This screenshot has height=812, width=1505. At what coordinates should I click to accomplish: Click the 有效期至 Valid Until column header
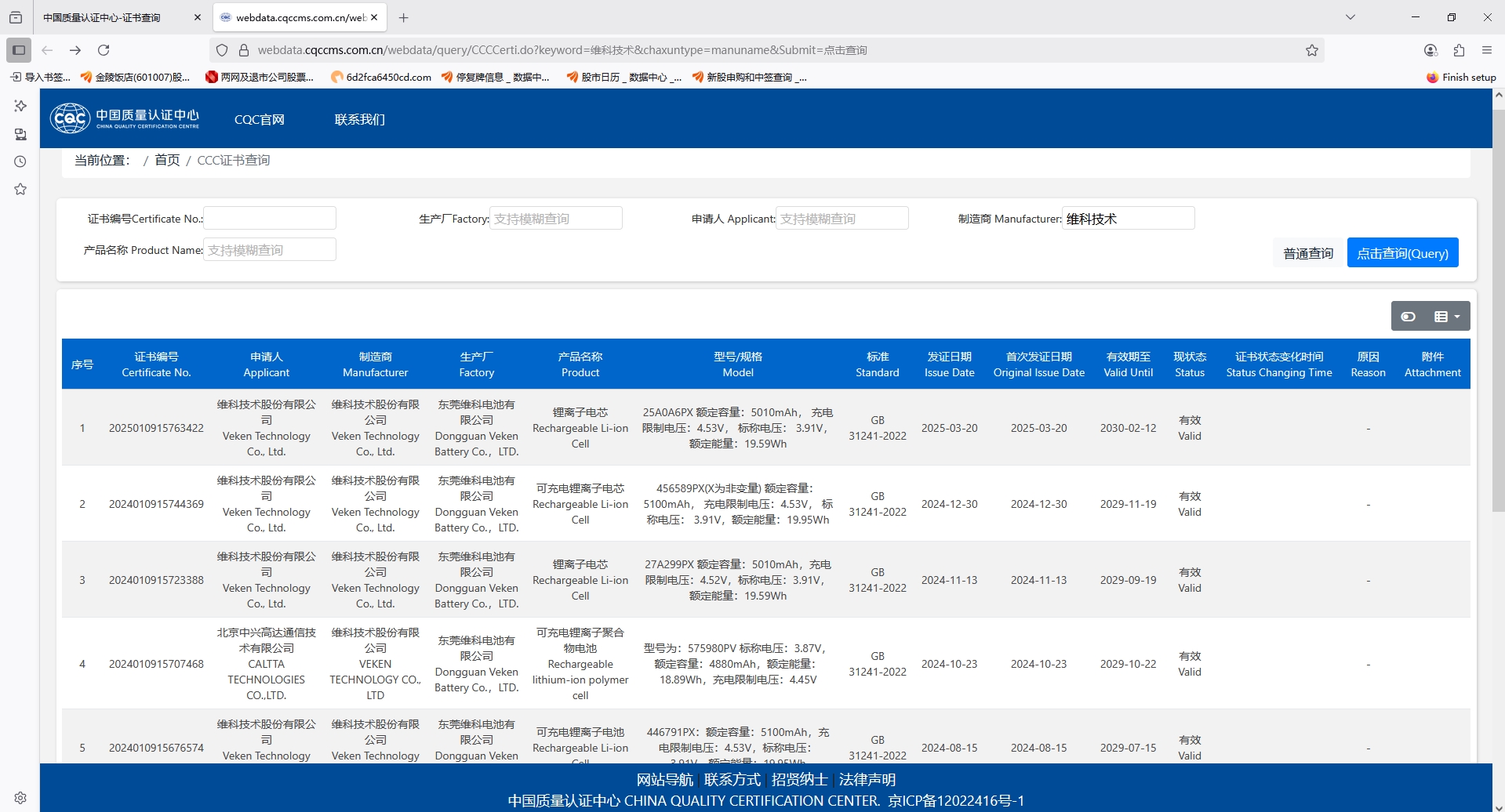click(x=1129, y=364)
